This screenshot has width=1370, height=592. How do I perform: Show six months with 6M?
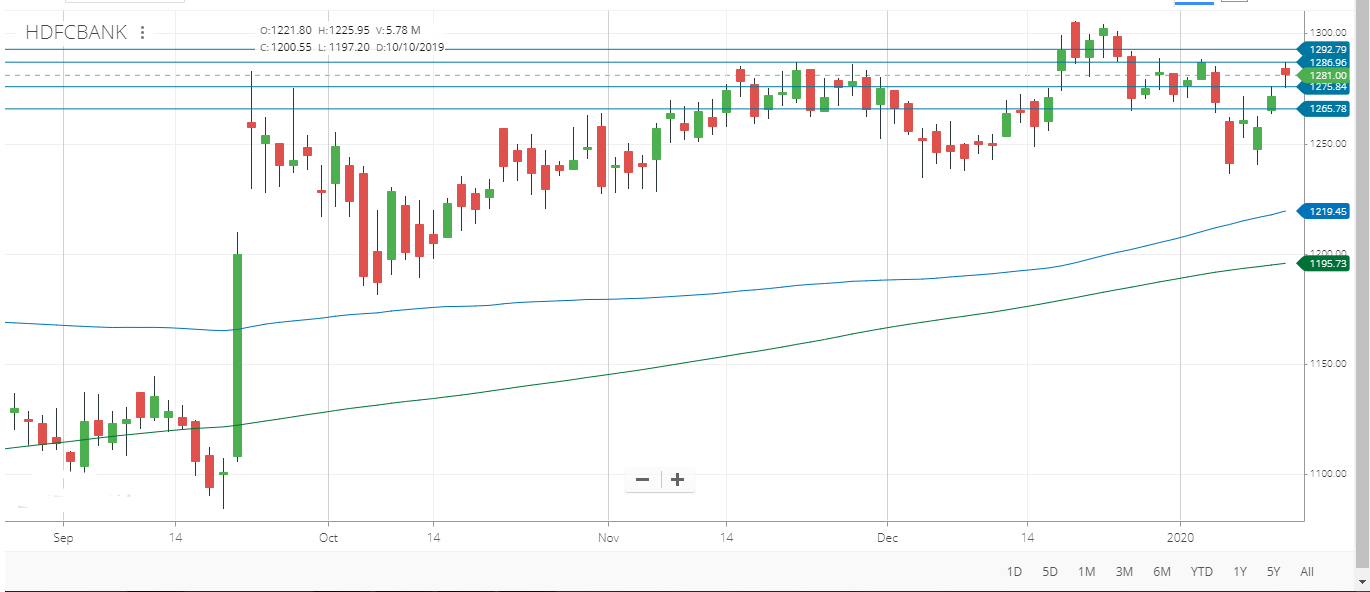[1161, 572]
